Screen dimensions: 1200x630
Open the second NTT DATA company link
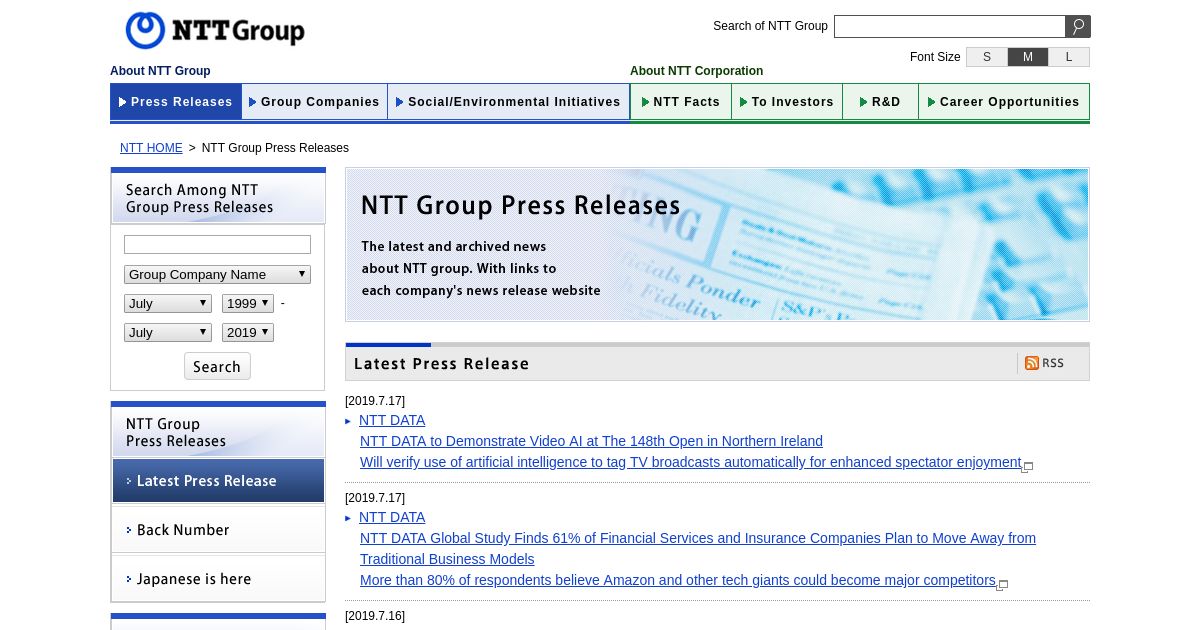pos(392,517)
